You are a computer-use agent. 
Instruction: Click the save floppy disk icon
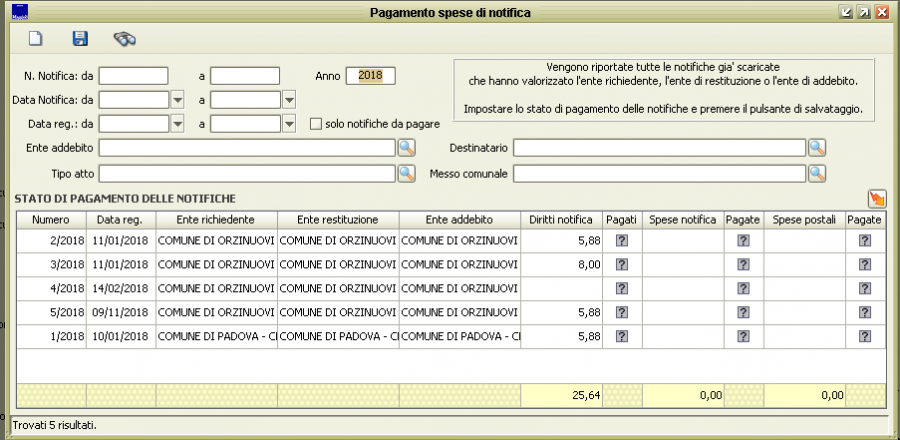pos(80,39)
